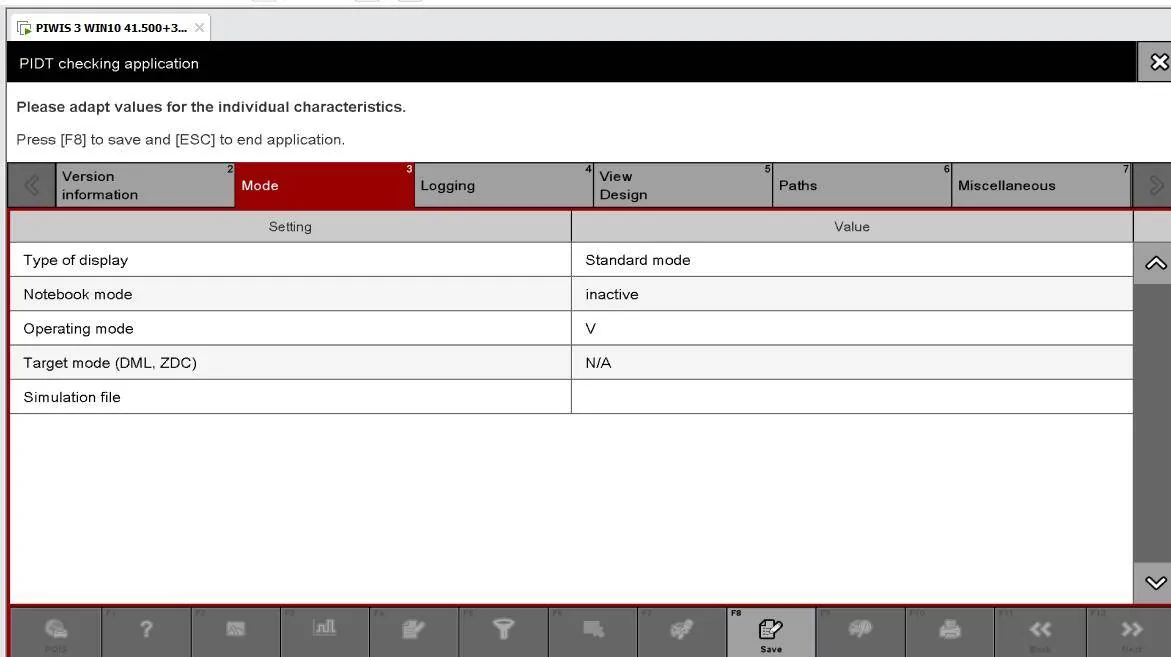Open the Logging tab
Viewport: 1171px width, 657px height.
(x=503, y=185)
